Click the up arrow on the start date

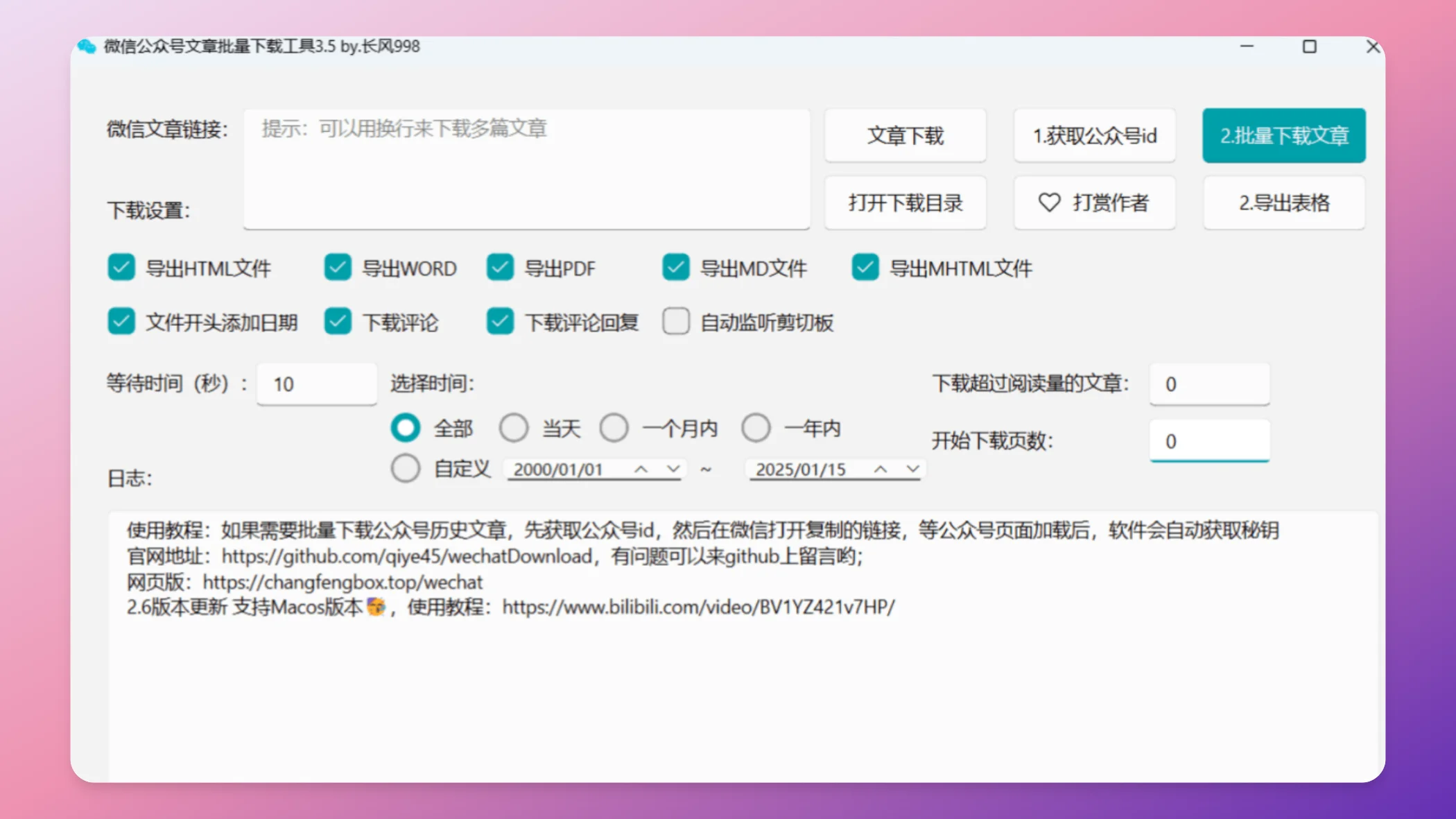click(641, 468)
